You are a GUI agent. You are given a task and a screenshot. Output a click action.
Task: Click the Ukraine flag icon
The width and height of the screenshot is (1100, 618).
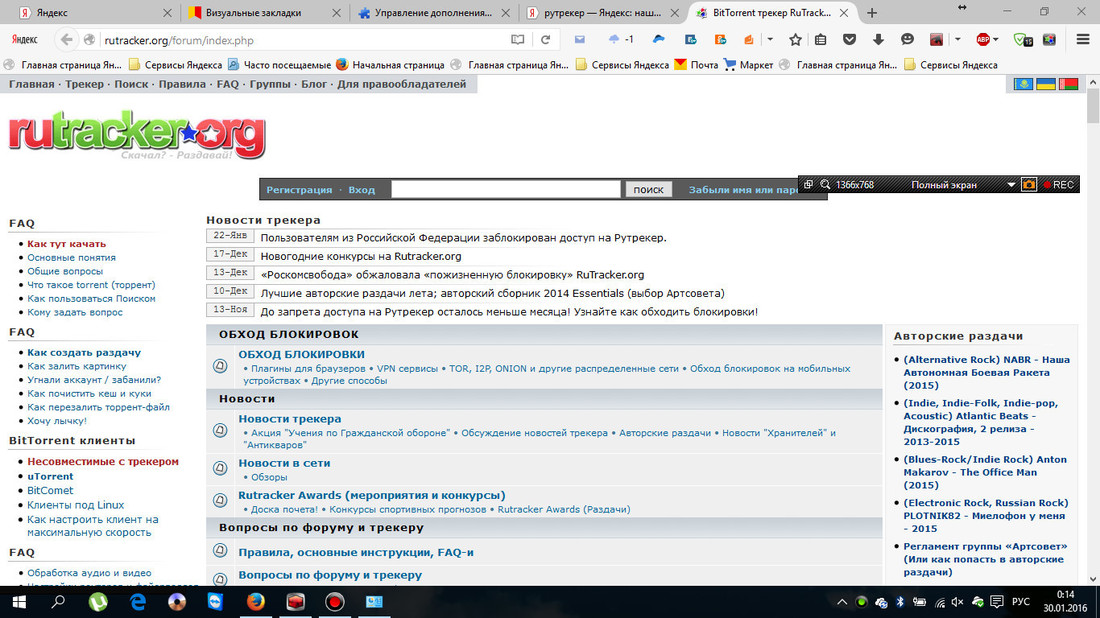click(x=1046, y=85)
